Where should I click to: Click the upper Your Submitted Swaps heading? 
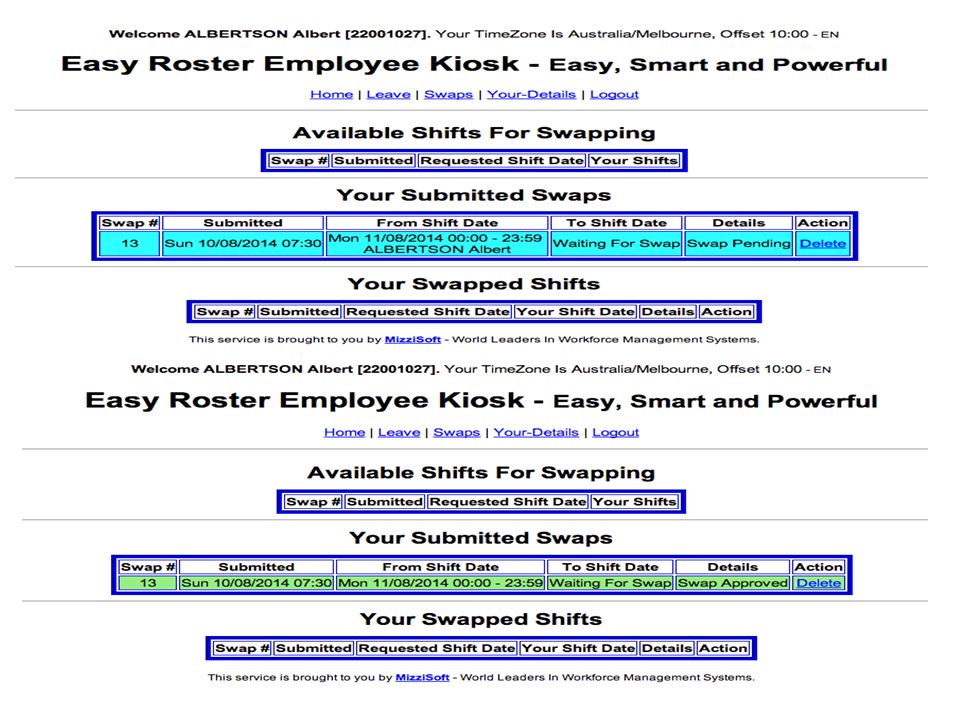tap(474, 195)
